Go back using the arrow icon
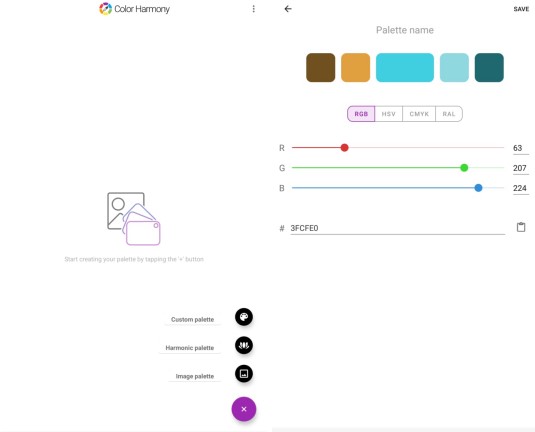This screenshot has height=432, width=535. (x=288, y=9)
